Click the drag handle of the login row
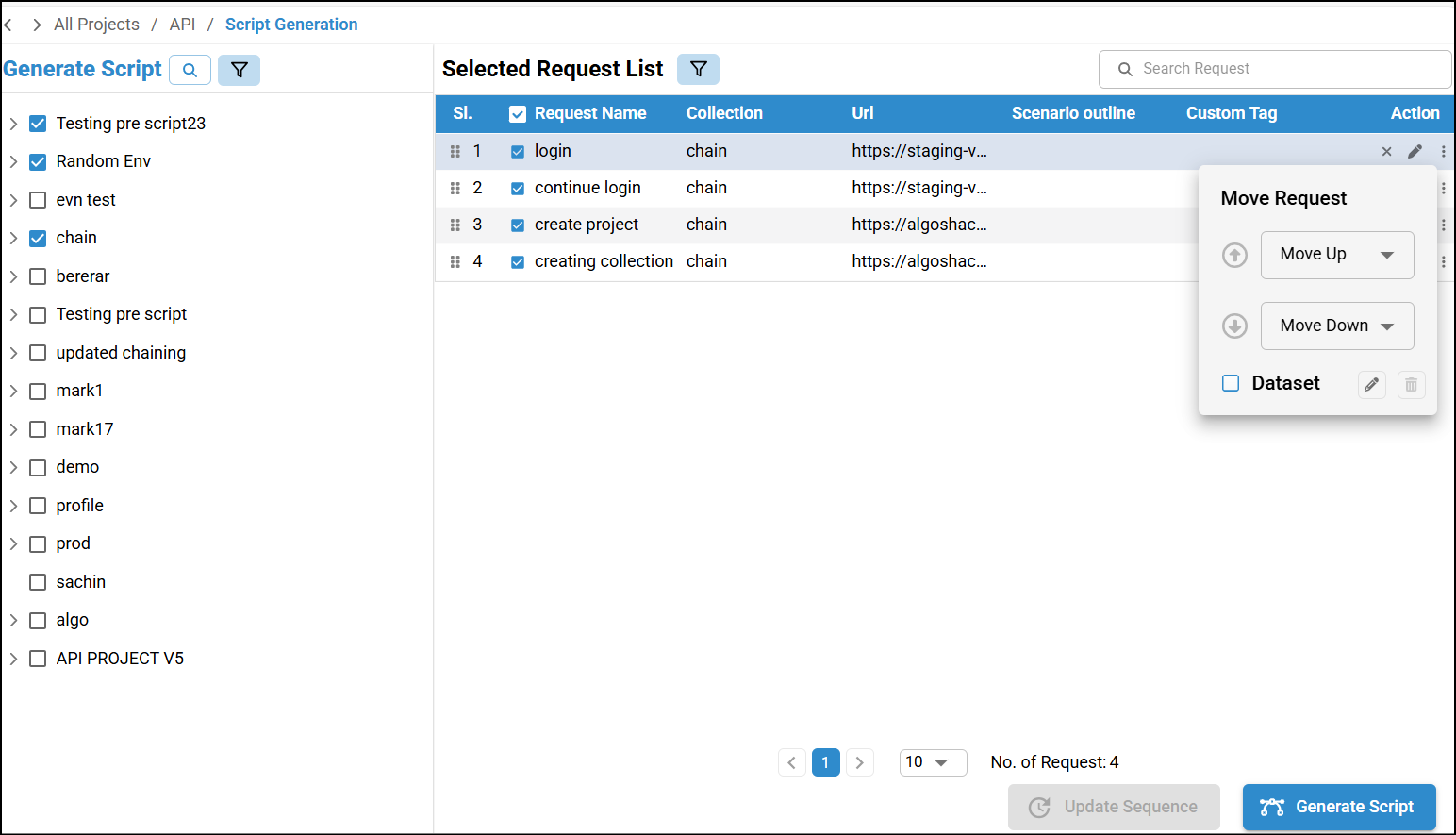 coord(455,151)
